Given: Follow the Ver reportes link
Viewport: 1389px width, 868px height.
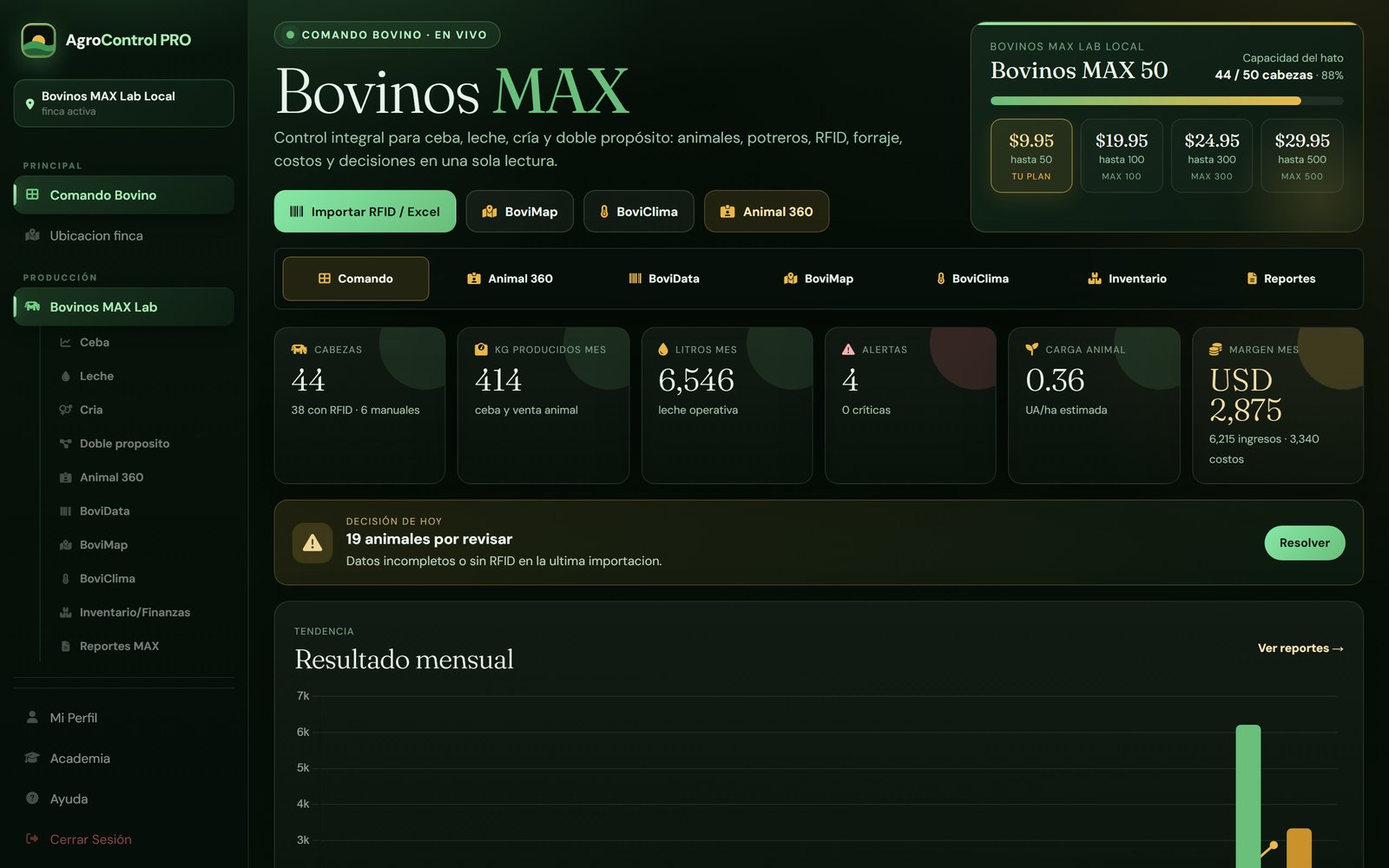Looking at the screenshot, I should click(x=1300, y=648).
